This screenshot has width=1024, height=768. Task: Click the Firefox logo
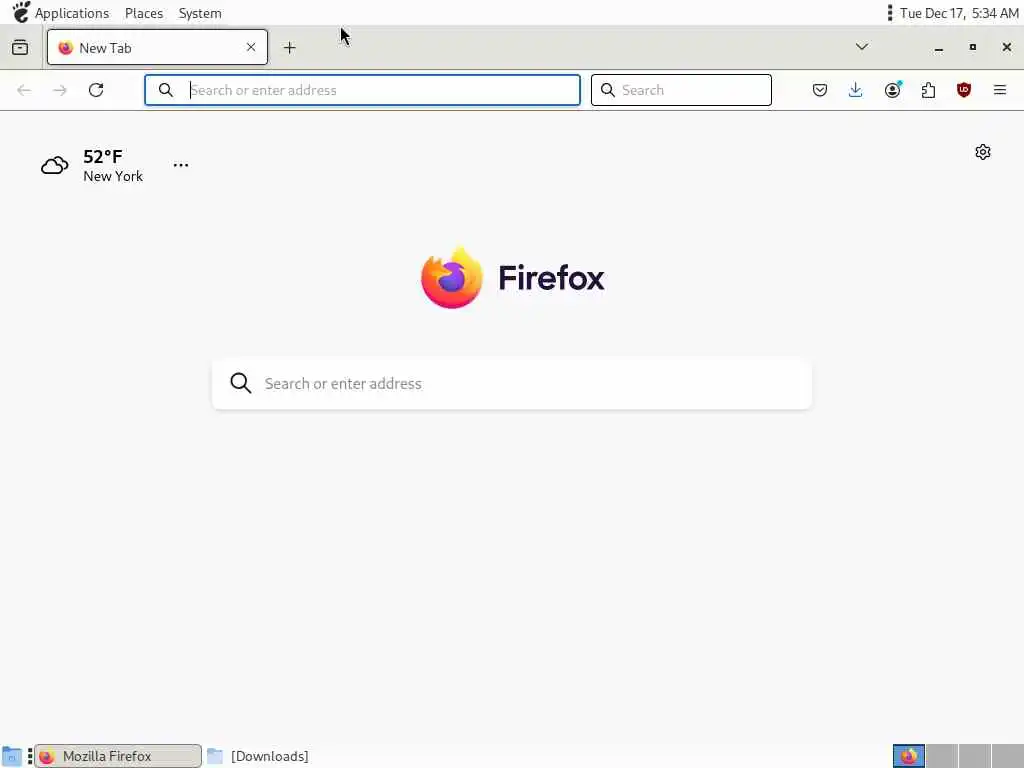point(513,278)
